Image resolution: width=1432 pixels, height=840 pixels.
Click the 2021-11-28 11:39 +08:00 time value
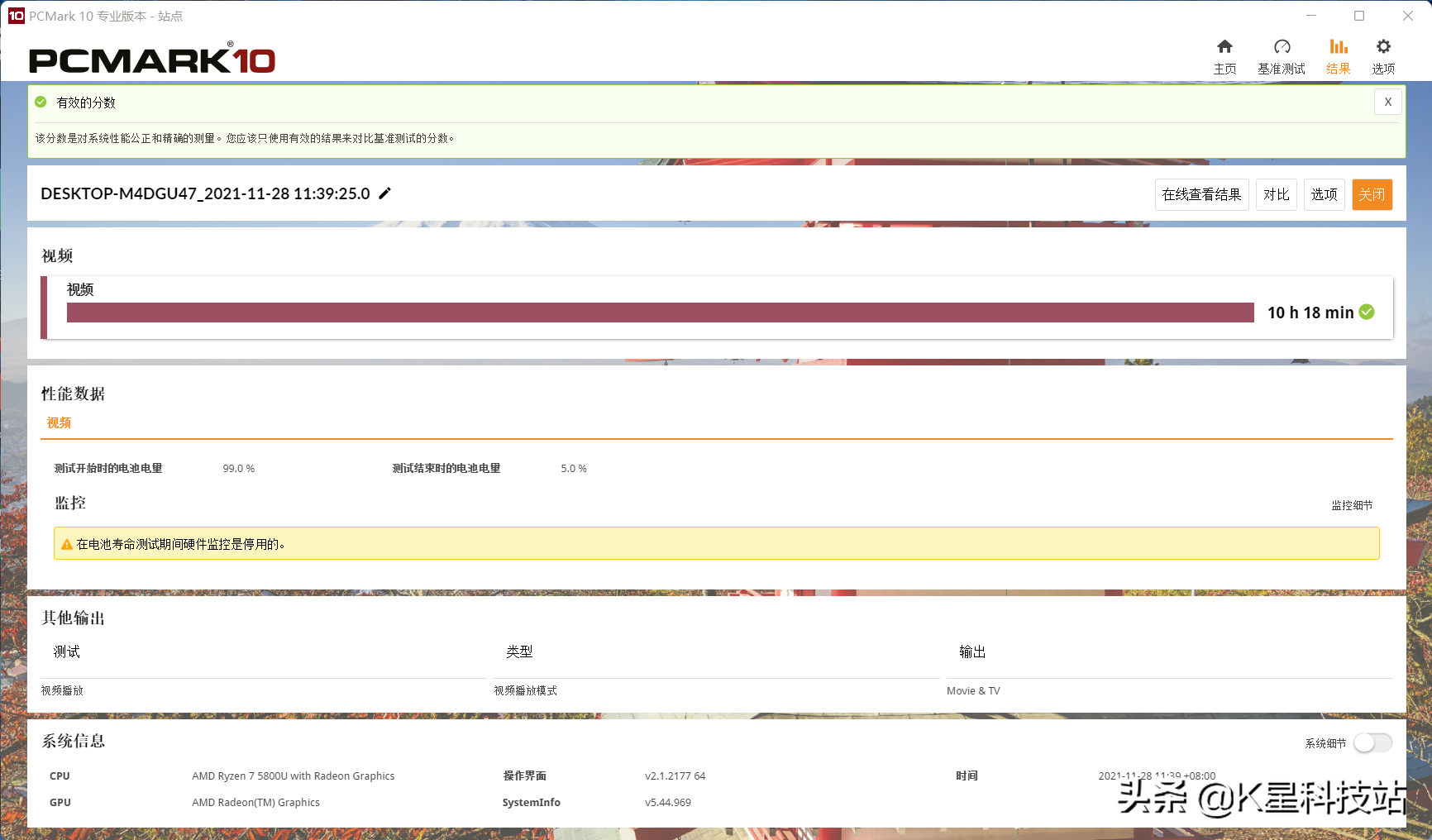click(1156, 776)
